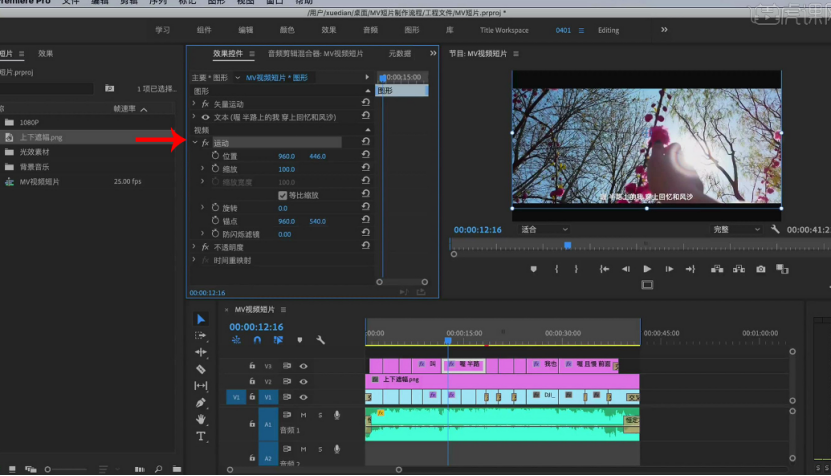Choose the Hand tool
This screenshot has height=476, width=831.
[x=201, y=419]
